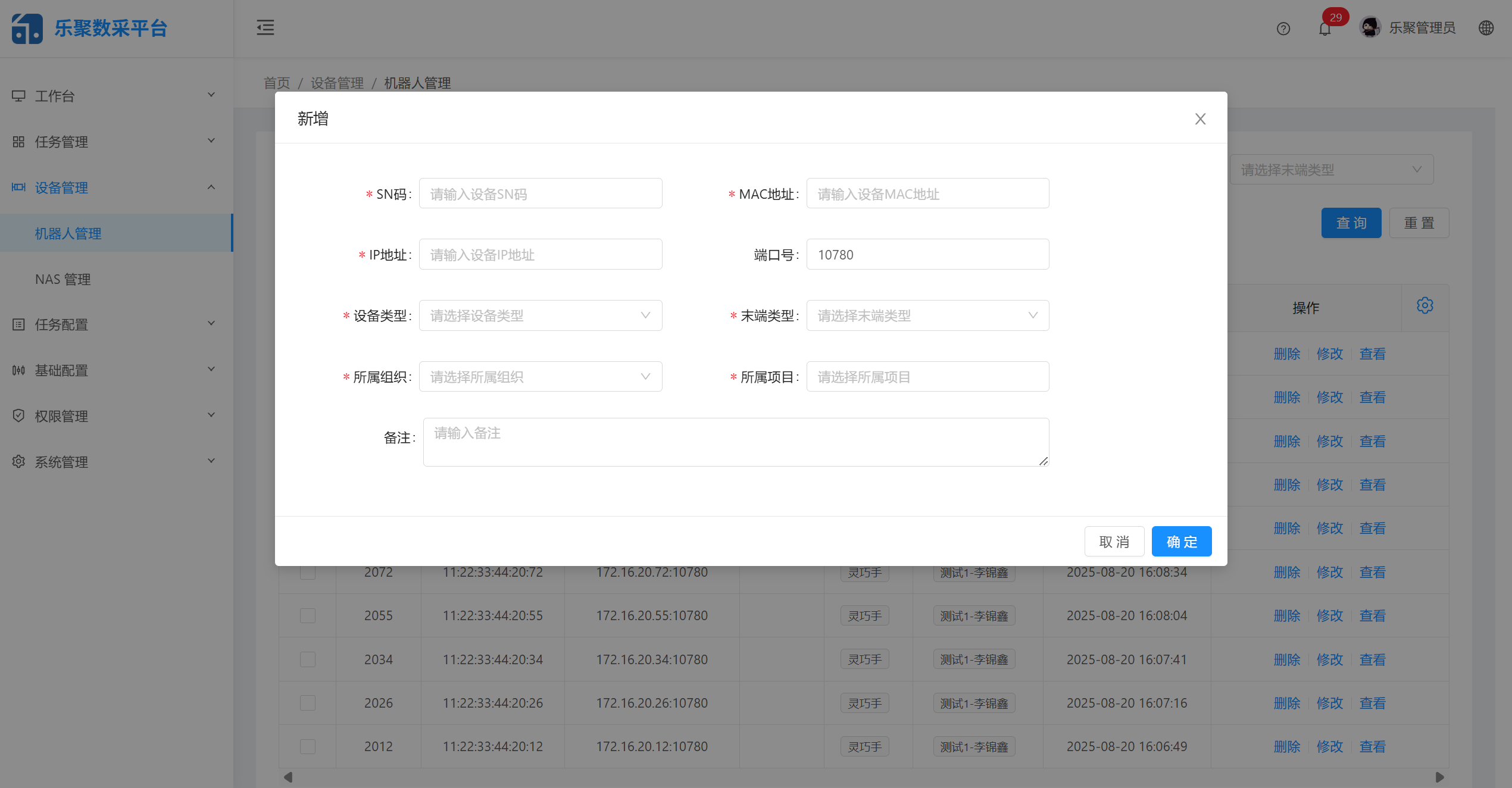Click the 工作台 monitor icon in sidebar
Screen dimensions: 1512x788
pos(18,95)
